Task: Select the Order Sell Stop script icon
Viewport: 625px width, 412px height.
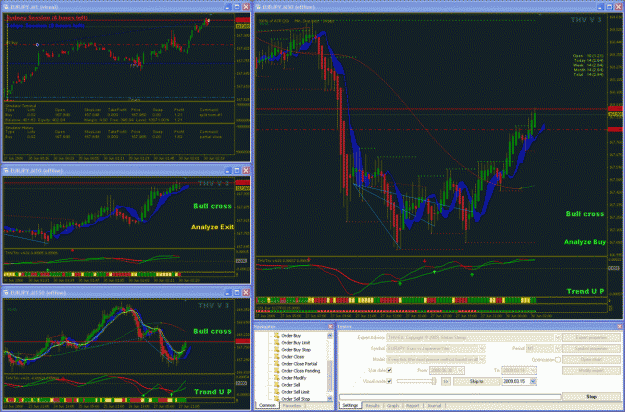Action: (277, 398)
